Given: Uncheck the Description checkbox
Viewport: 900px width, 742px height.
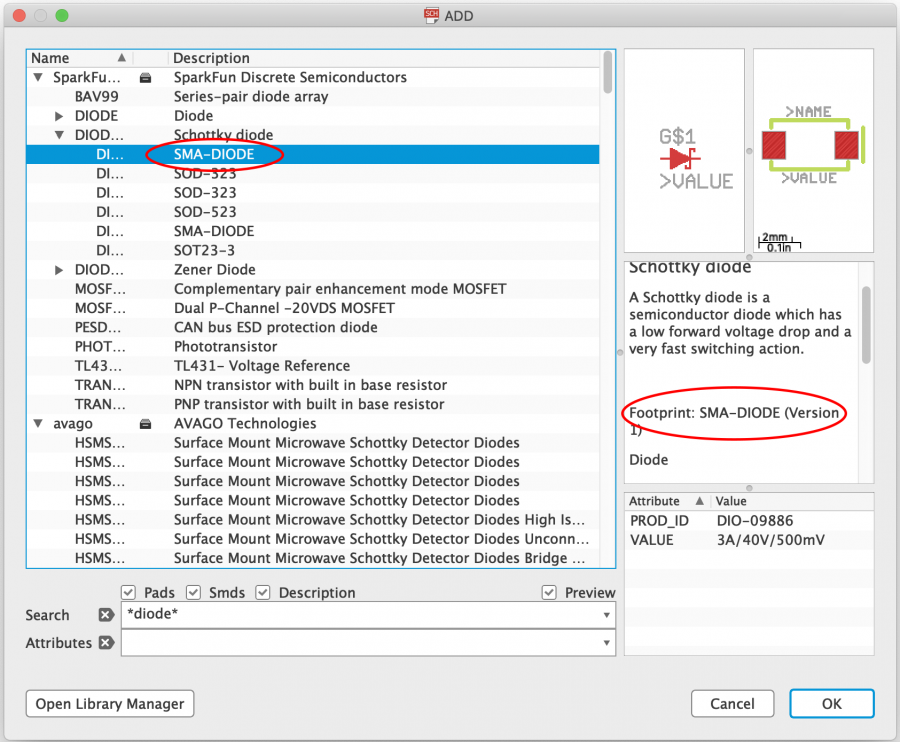Looking at the screenshot, I should (264, 593).
